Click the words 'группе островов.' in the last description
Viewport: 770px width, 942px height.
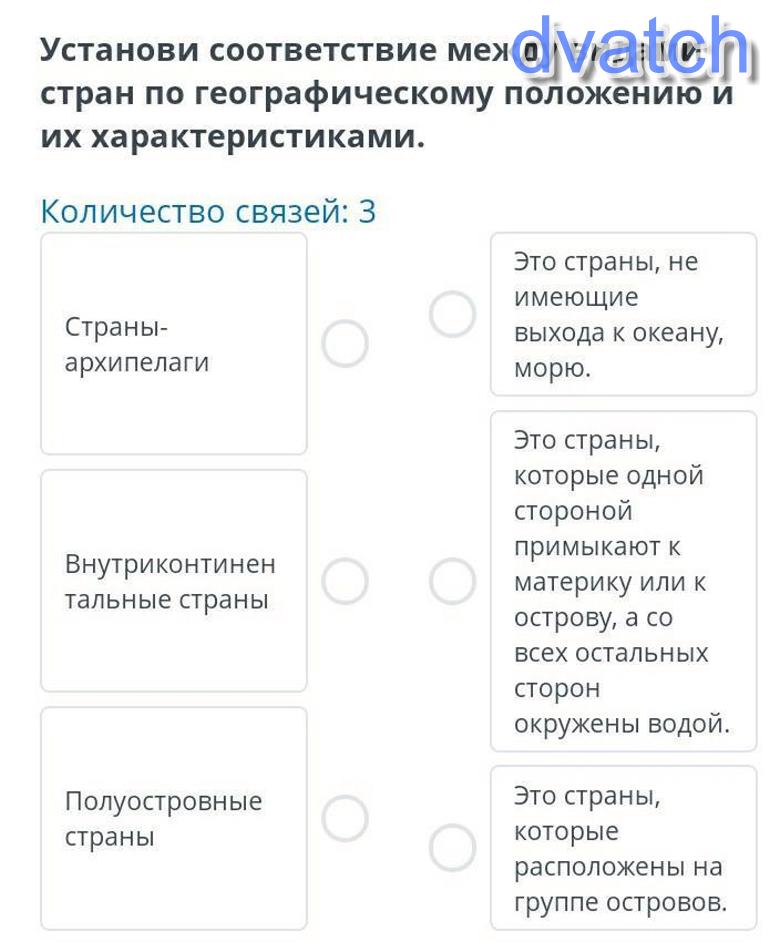pyautogui.click(x=620, y=902)
